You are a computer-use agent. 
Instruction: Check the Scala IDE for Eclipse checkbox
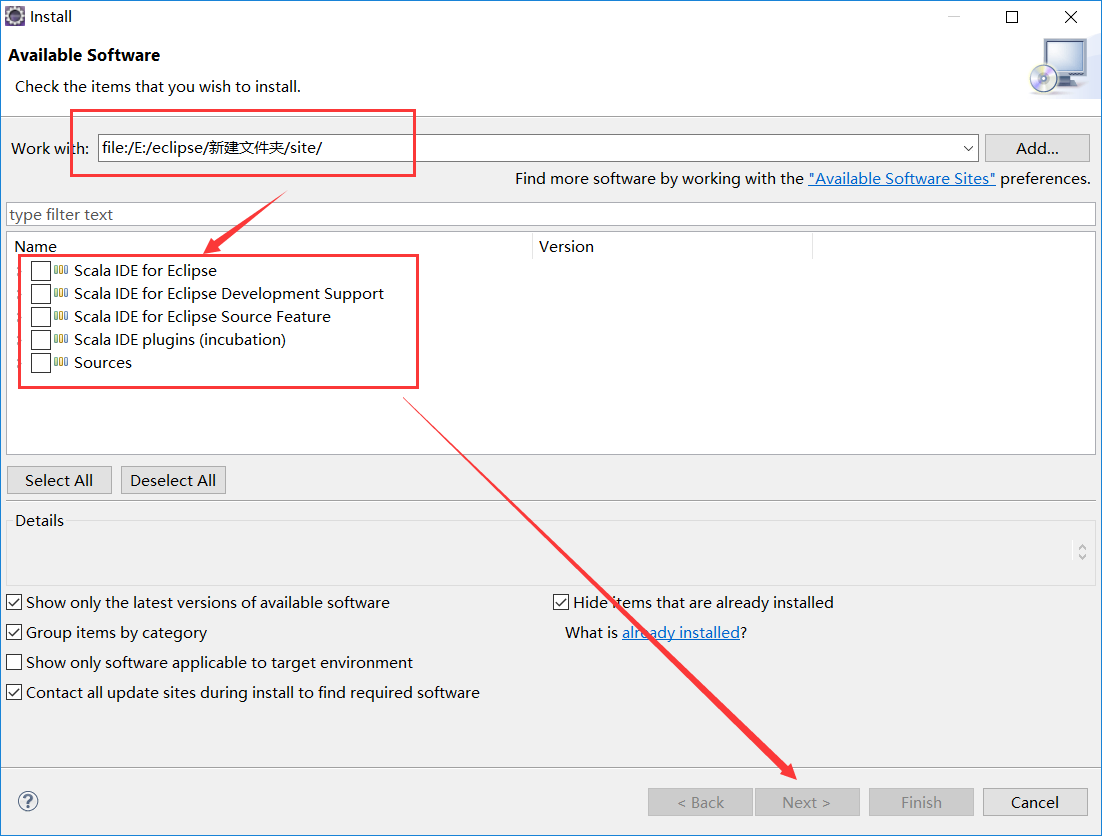click(41, 270)
